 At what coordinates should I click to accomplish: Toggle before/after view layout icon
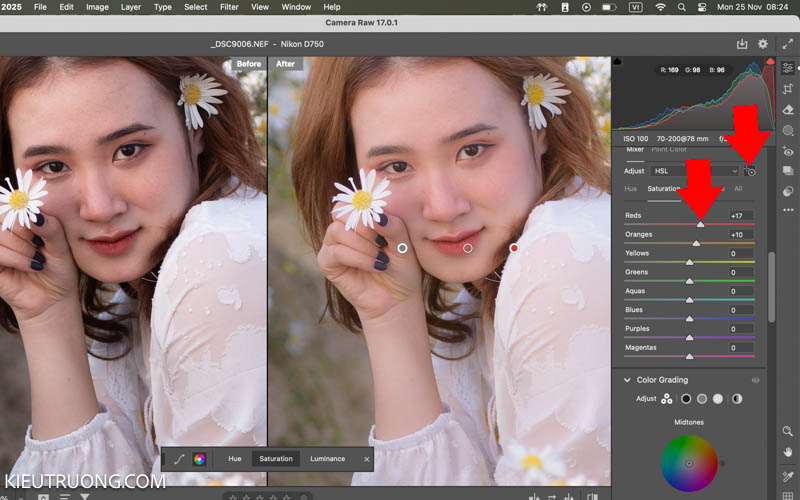pyautogui.click(x=592, y=496)
